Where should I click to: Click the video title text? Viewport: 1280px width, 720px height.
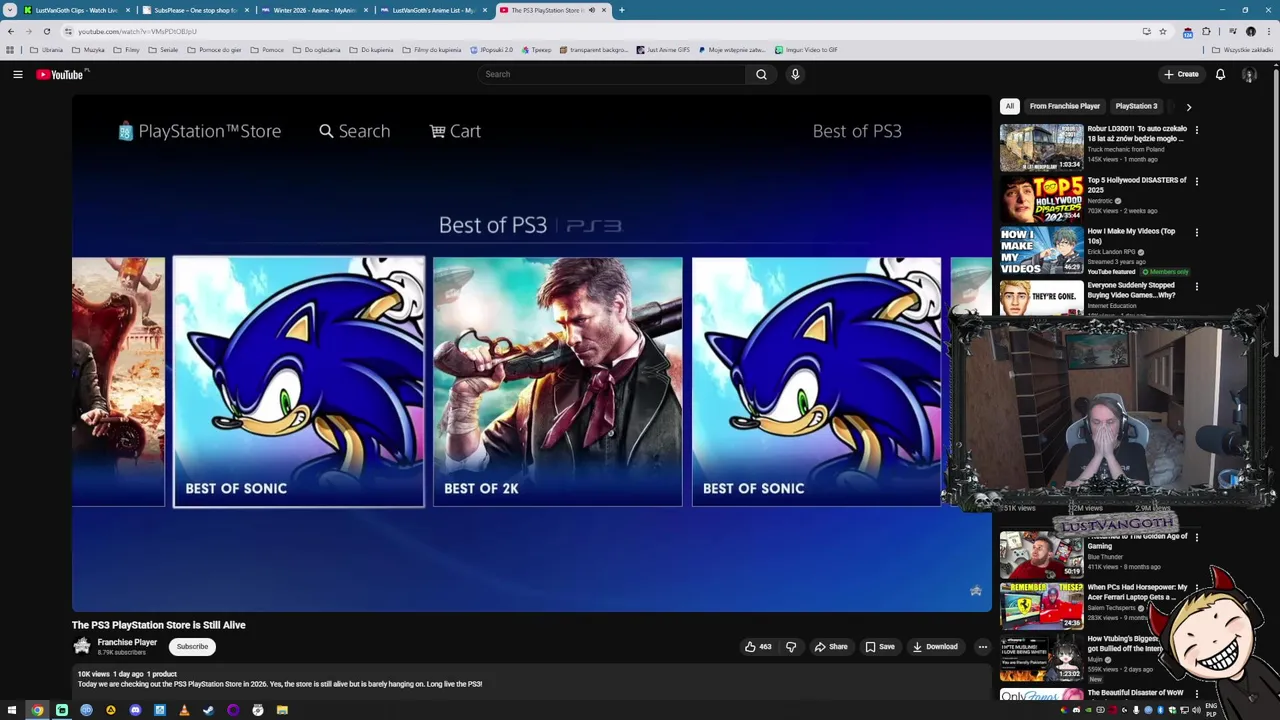coord(158,625)
